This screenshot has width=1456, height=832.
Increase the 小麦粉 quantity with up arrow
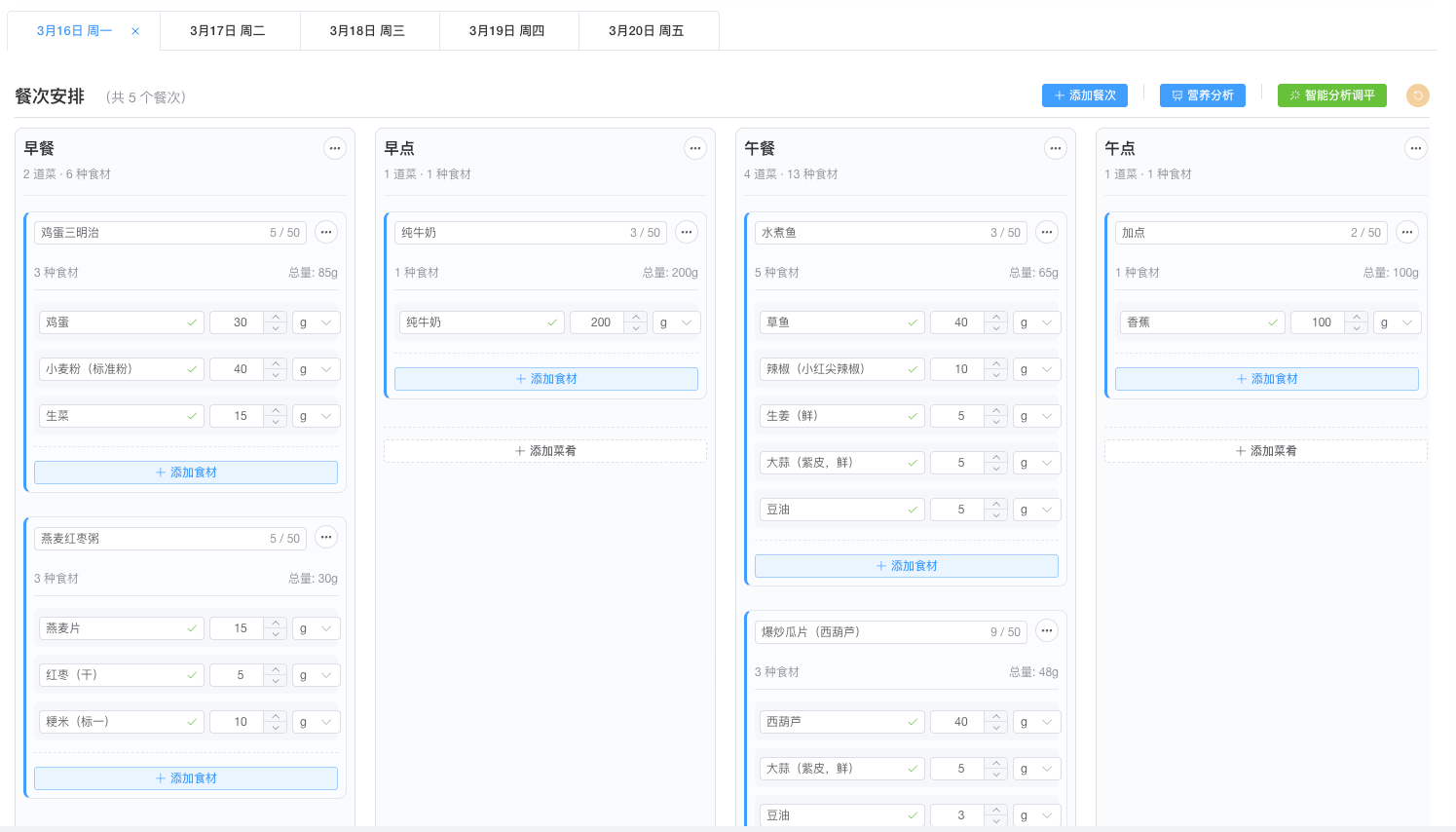tap(276, 363)
